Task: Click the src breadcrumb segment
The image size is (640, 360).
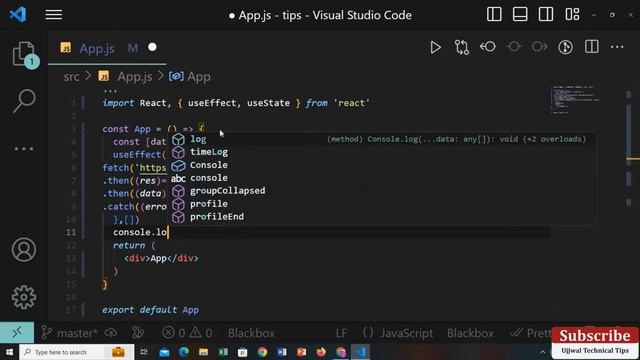Action: [x=71, y=77]
